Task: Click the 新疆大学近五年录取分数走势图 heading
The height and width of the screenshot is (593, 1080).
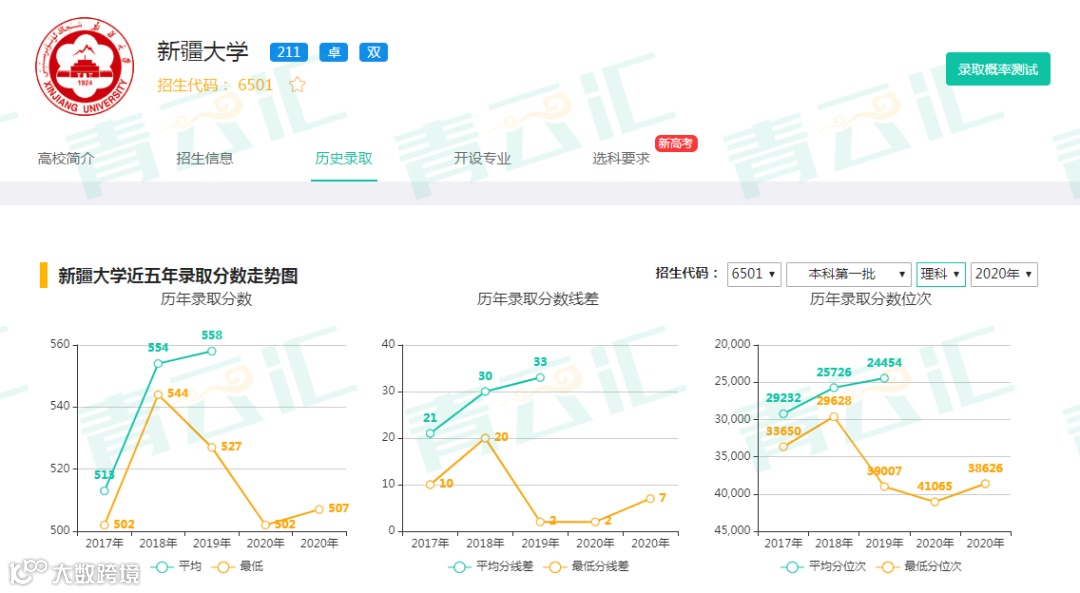Action: (x=178, y=275)
